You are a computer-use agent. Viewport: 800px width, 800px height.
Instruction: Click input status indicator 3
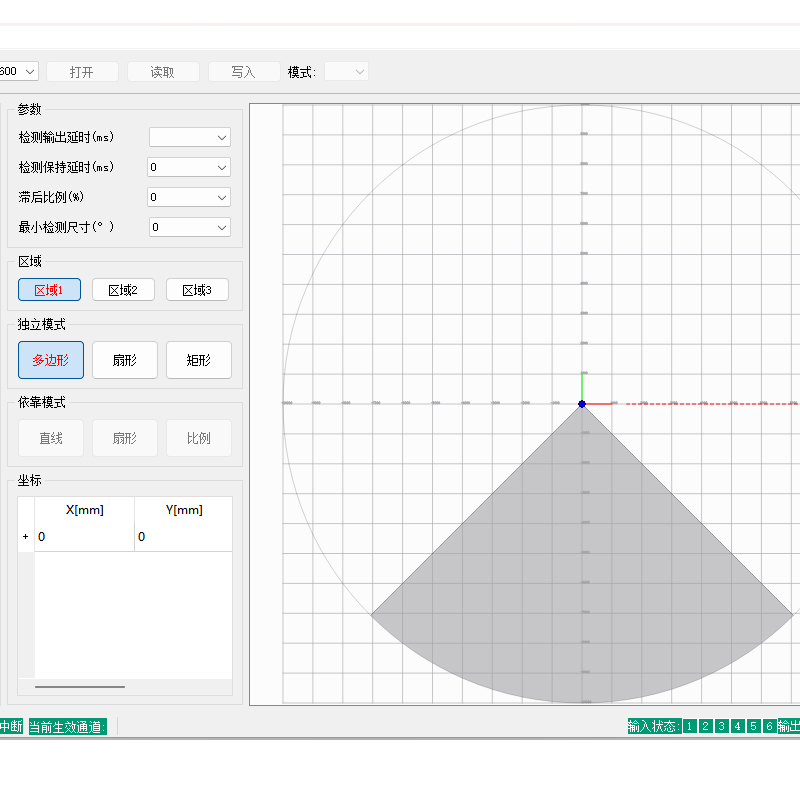click(721, 727)
